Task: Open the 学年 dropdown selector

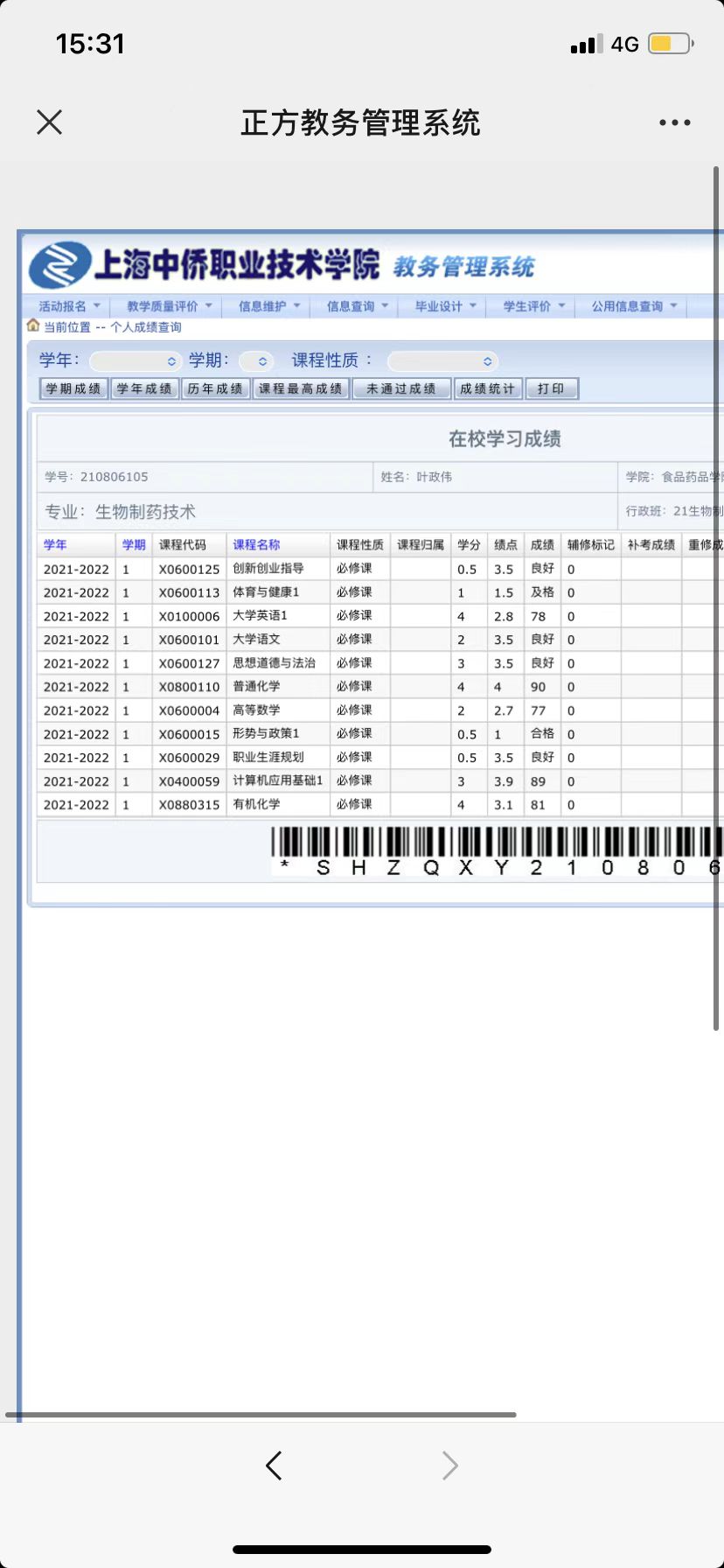Action: click(136, 361)
